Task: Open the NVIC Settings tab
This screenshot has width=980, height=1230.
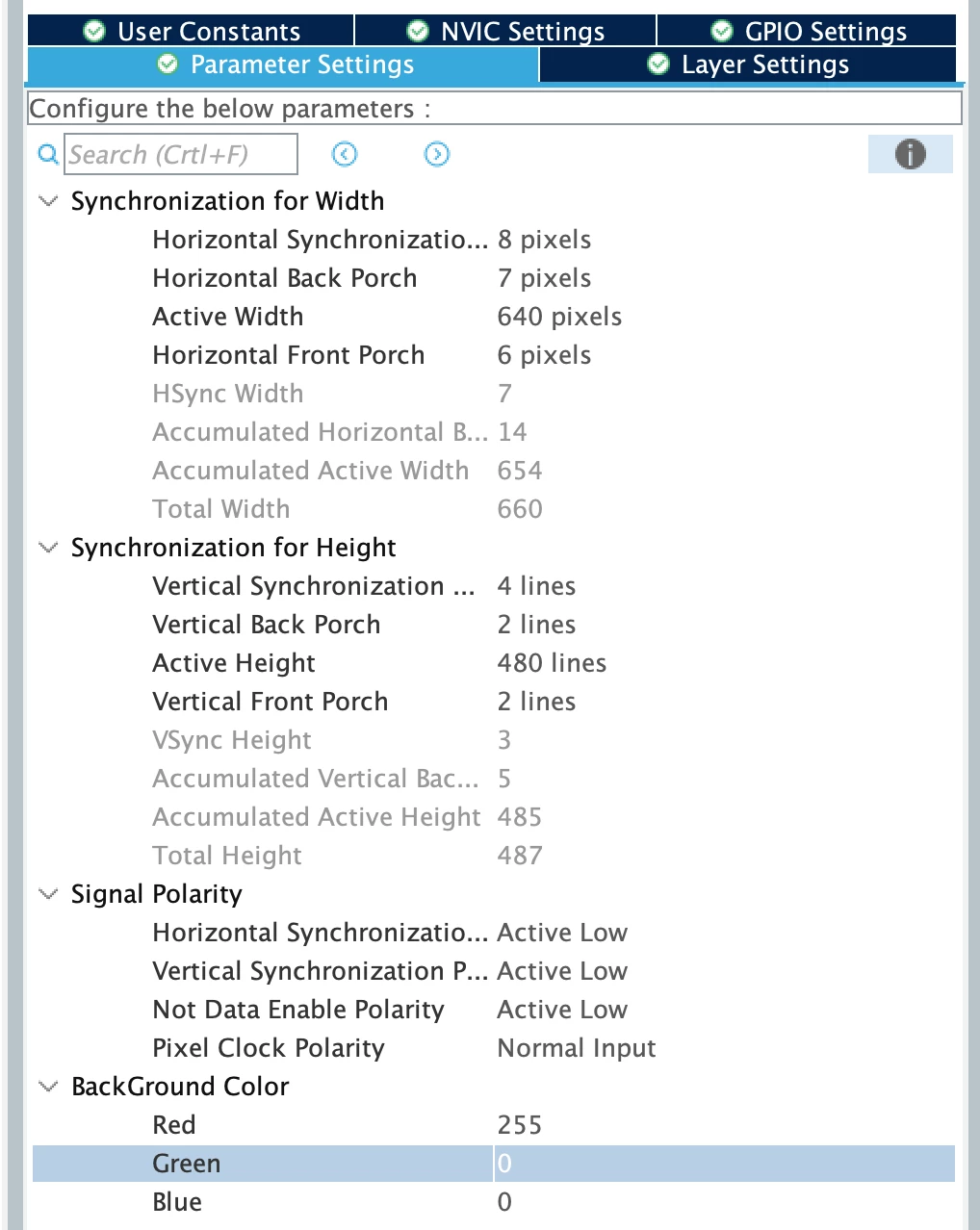Action: [506, 32]
